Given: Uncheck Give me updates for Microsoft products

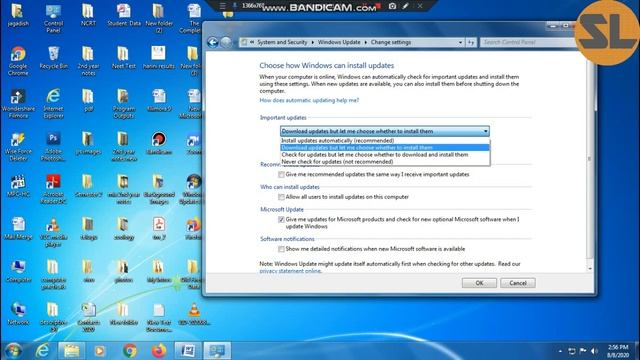Looking at the screenshot, I should point(281,219).
